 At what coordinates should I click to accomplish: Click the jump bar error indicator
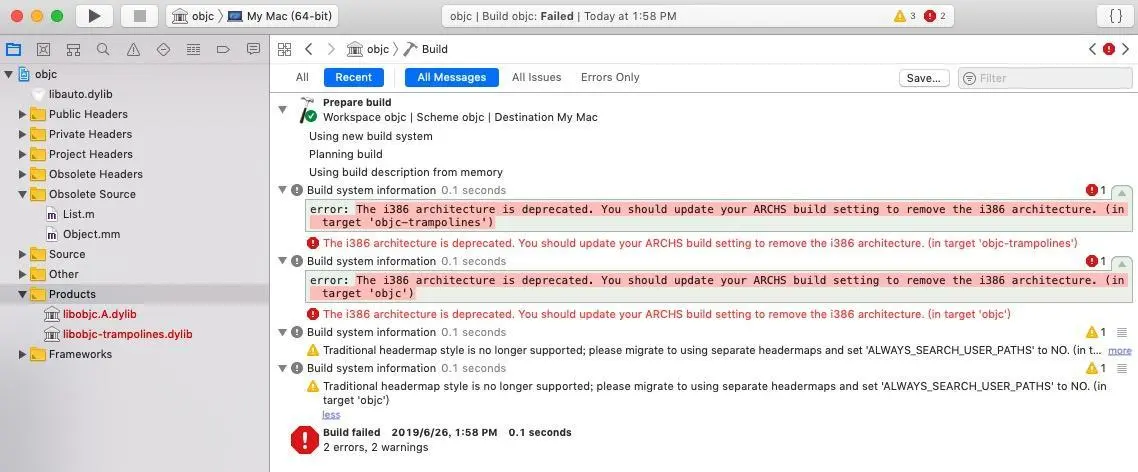pos(1109,49)
